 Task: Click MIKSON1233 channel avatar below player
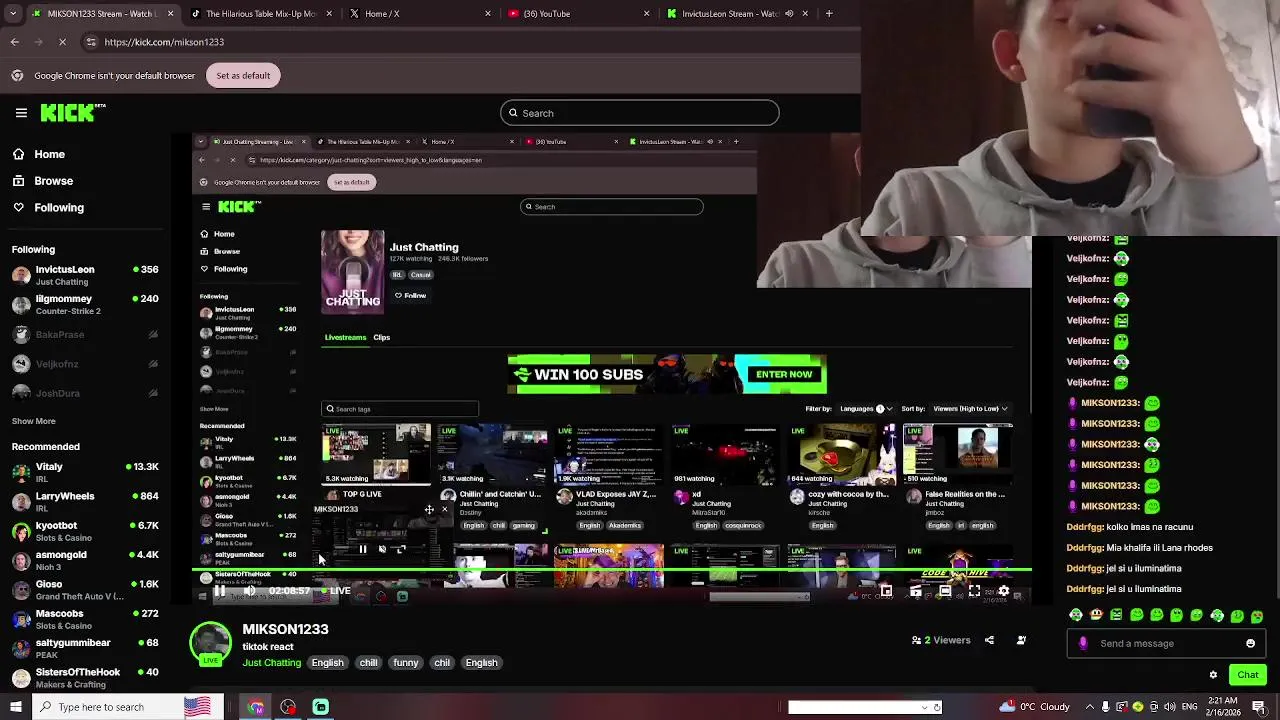coord(210,643)
